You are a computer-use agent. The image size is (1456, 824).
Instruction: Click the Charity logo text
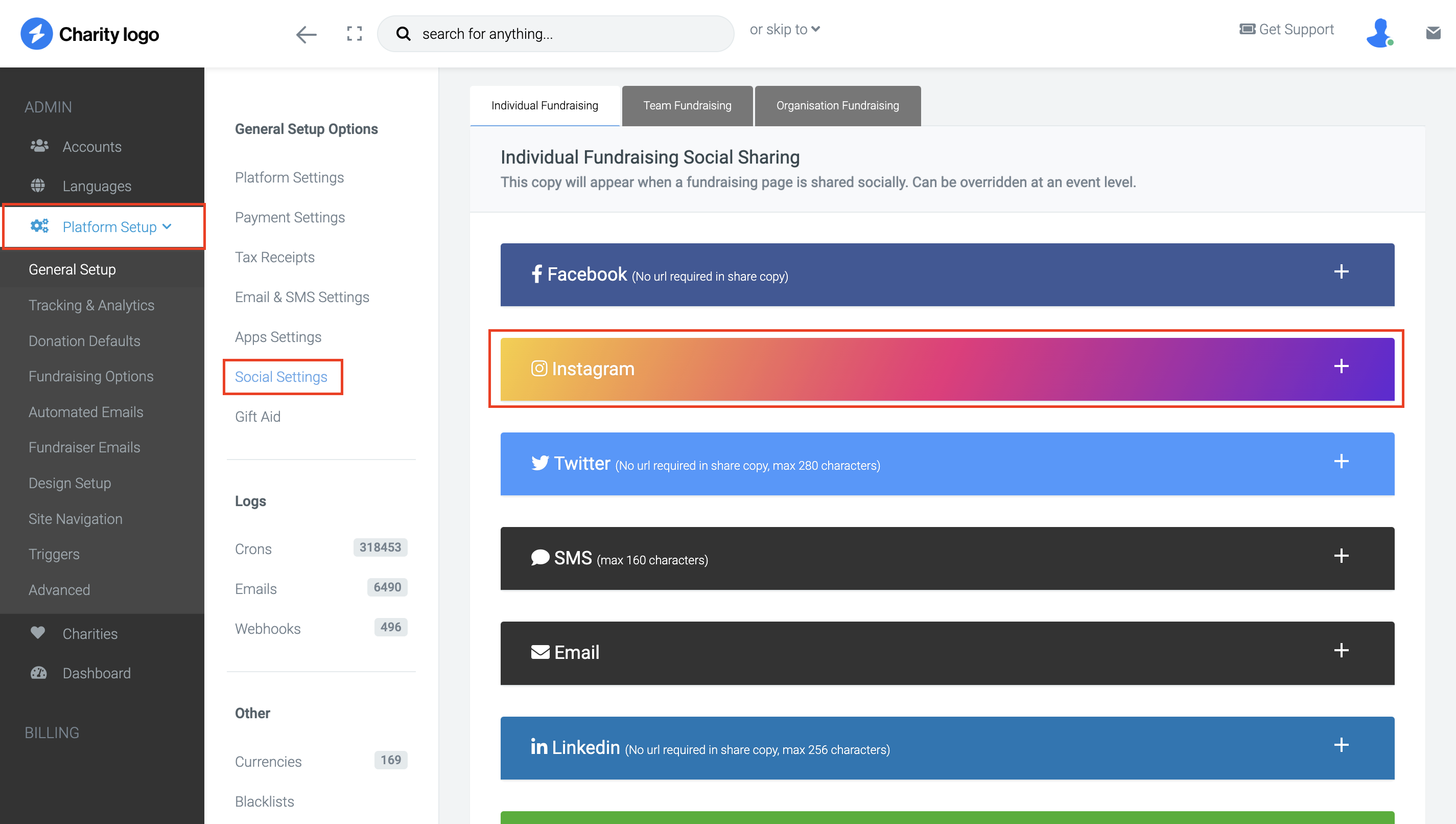(109, 34)
